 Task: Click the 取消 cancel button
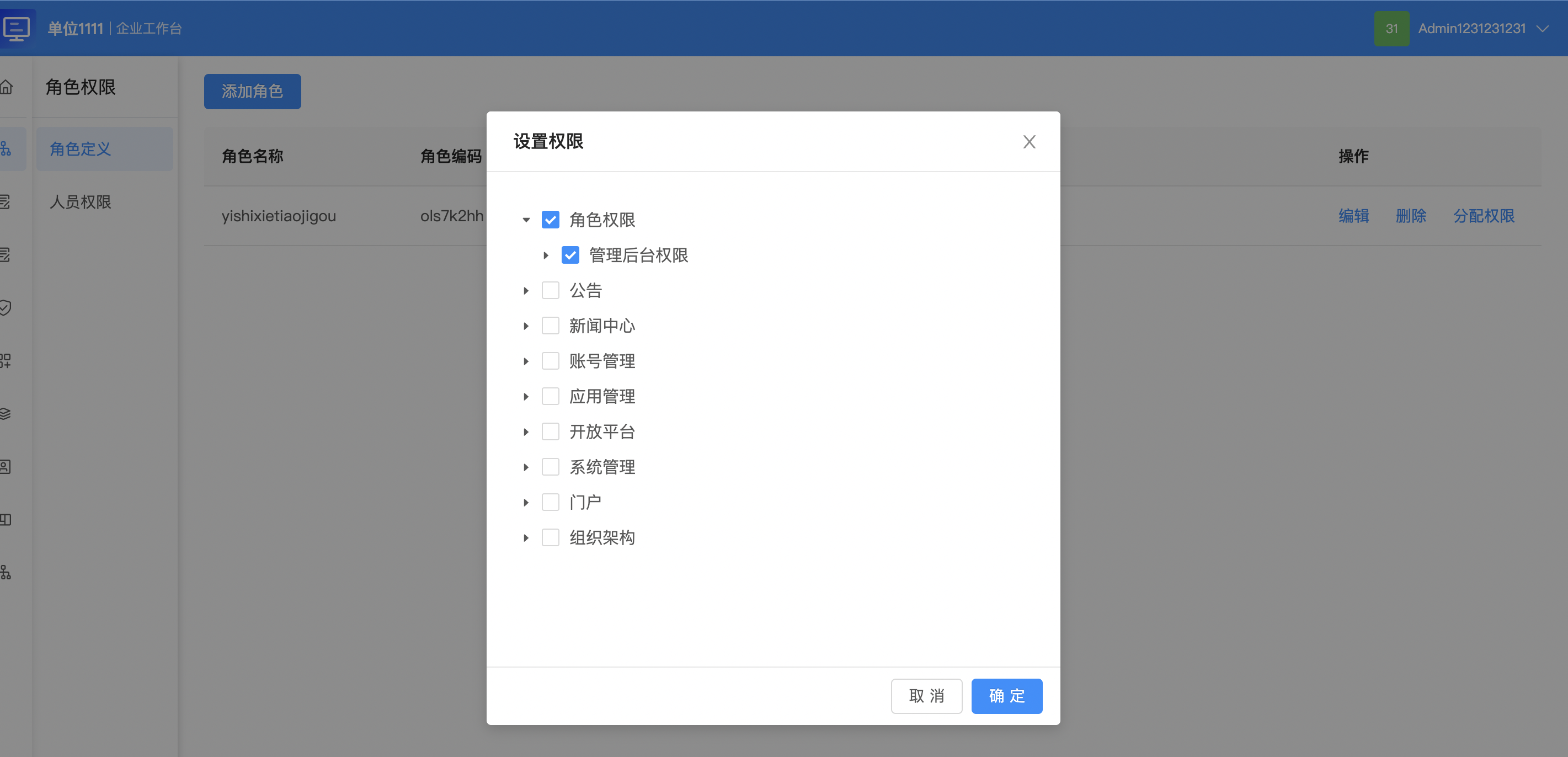point(926,696)
